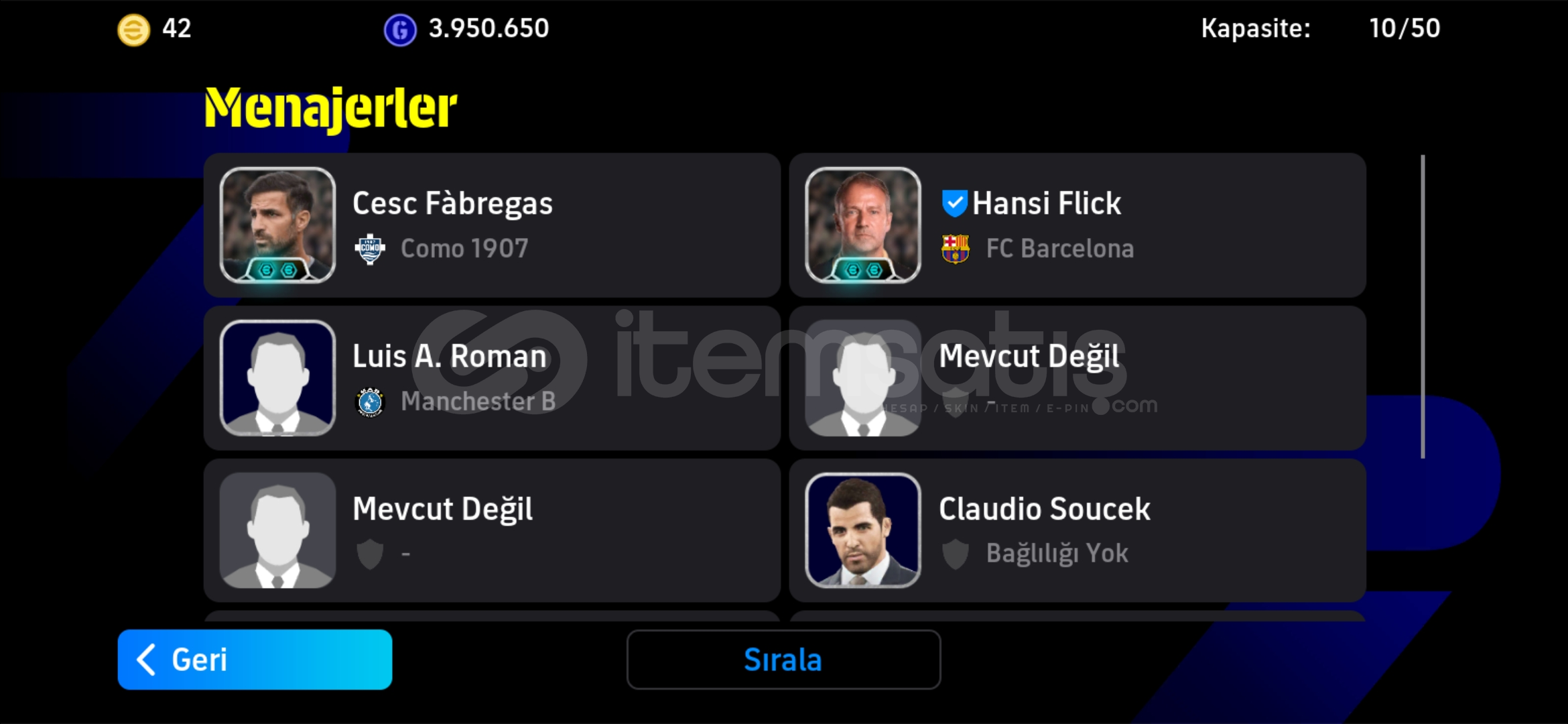Screen dimensions: 1568x724
Task: Click the vertical scrollbar of manager list
Action: tap(1423, 307)
